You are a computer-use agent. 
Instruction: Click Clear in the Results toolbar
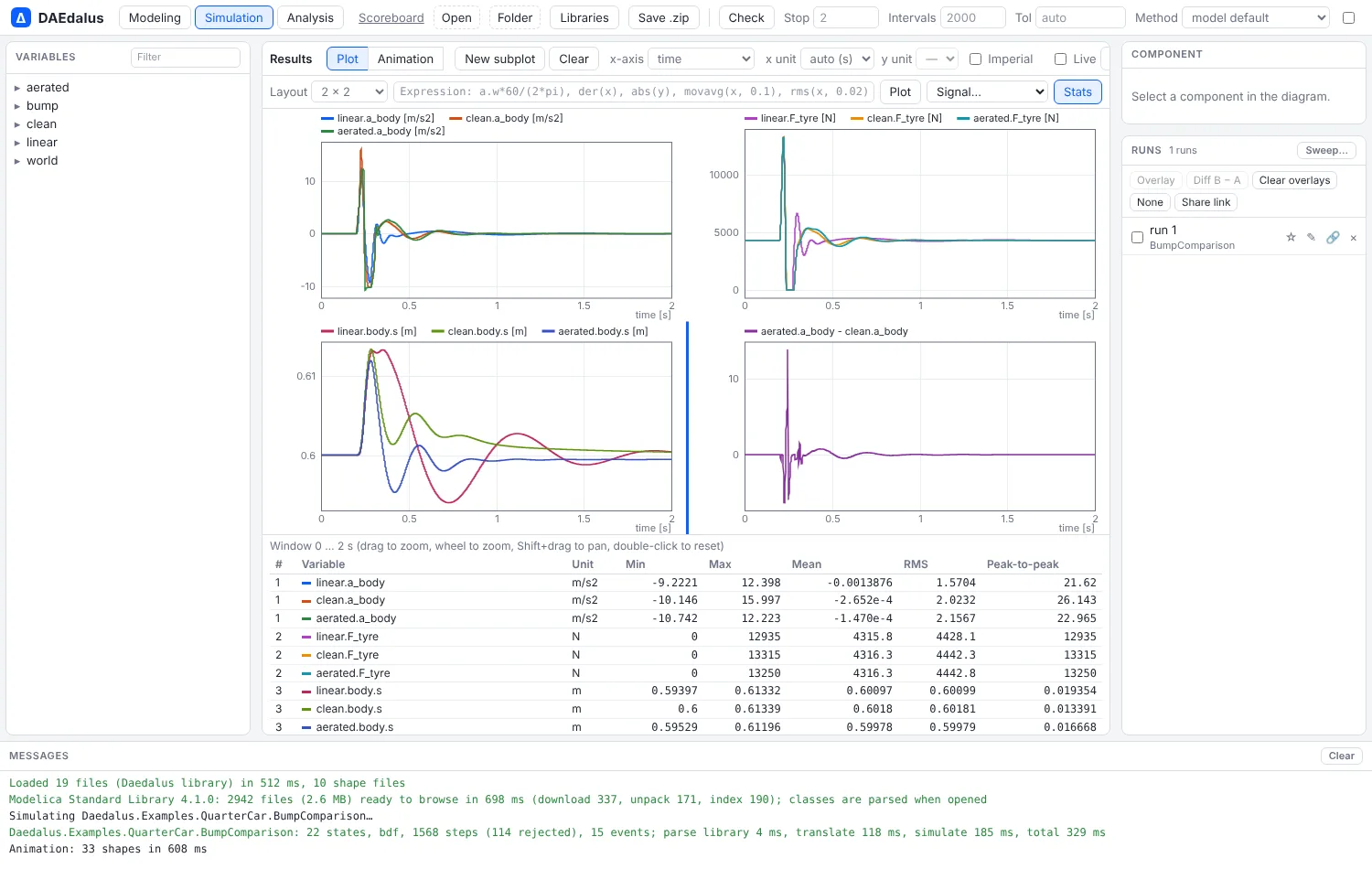coord(573,59)
